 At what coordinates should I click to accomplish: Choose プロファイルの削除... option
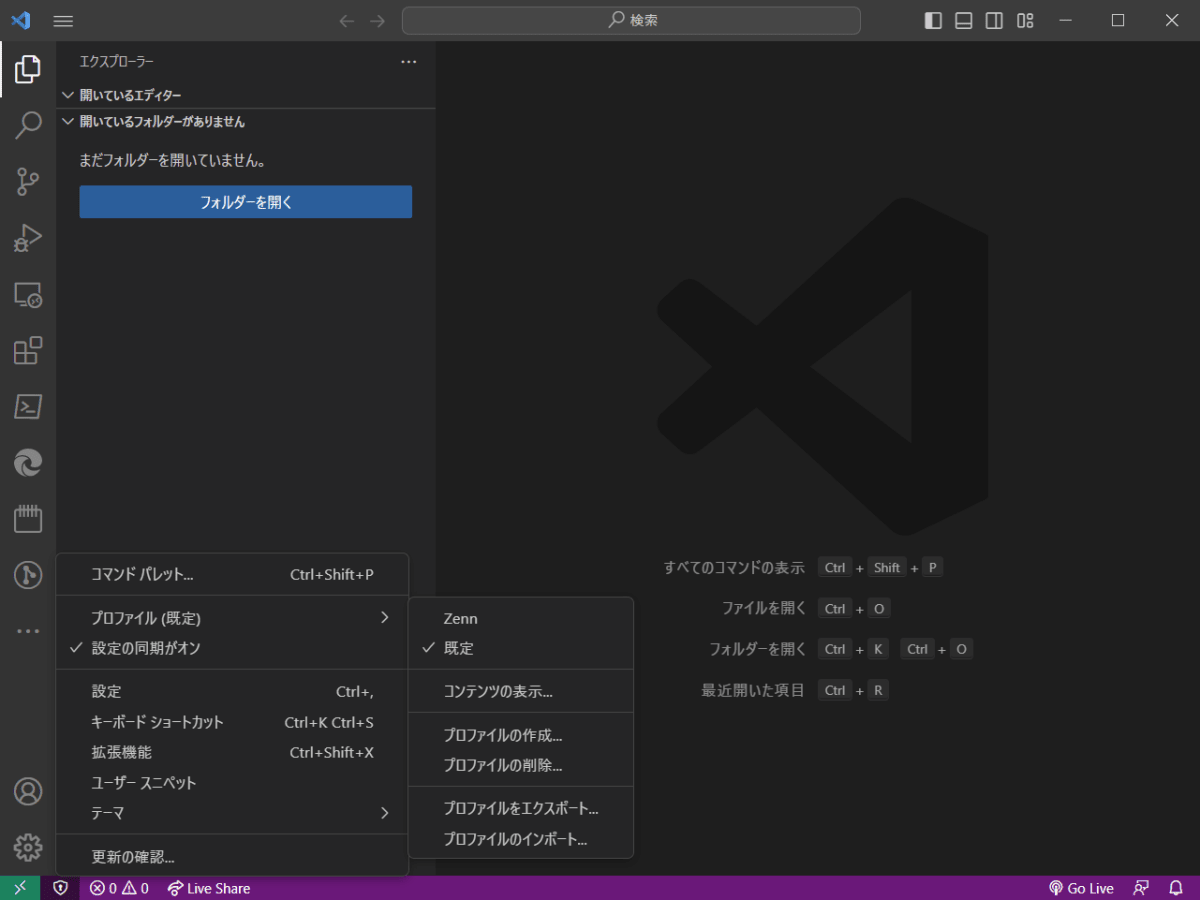click(521, 766)
